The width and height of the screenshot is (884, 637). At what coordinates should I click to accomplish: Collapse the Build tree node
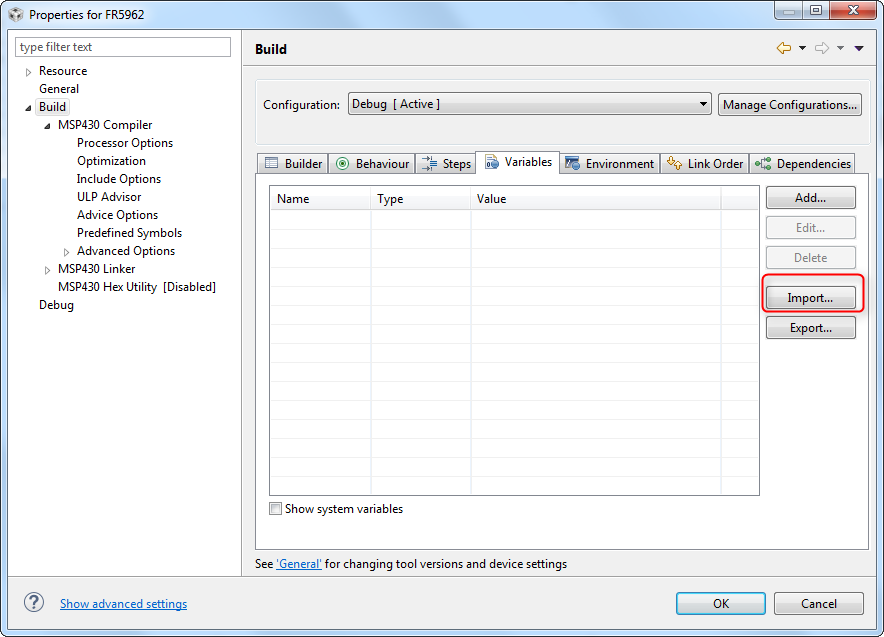(x=27, y=106)
